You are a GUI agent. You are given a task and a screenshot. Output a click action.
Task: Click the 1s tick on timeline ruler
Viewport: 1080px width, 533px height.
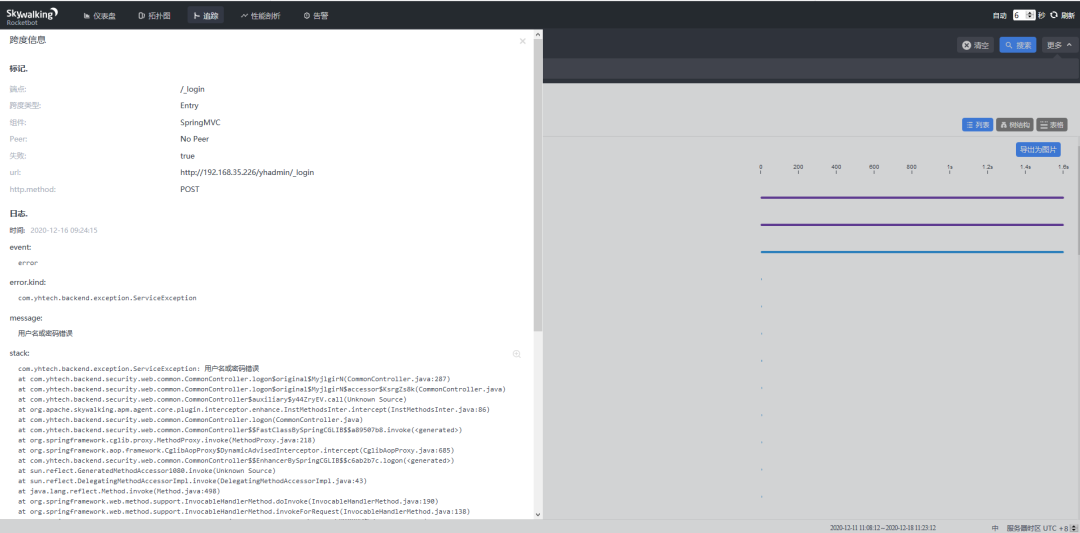tap(949, 167)
